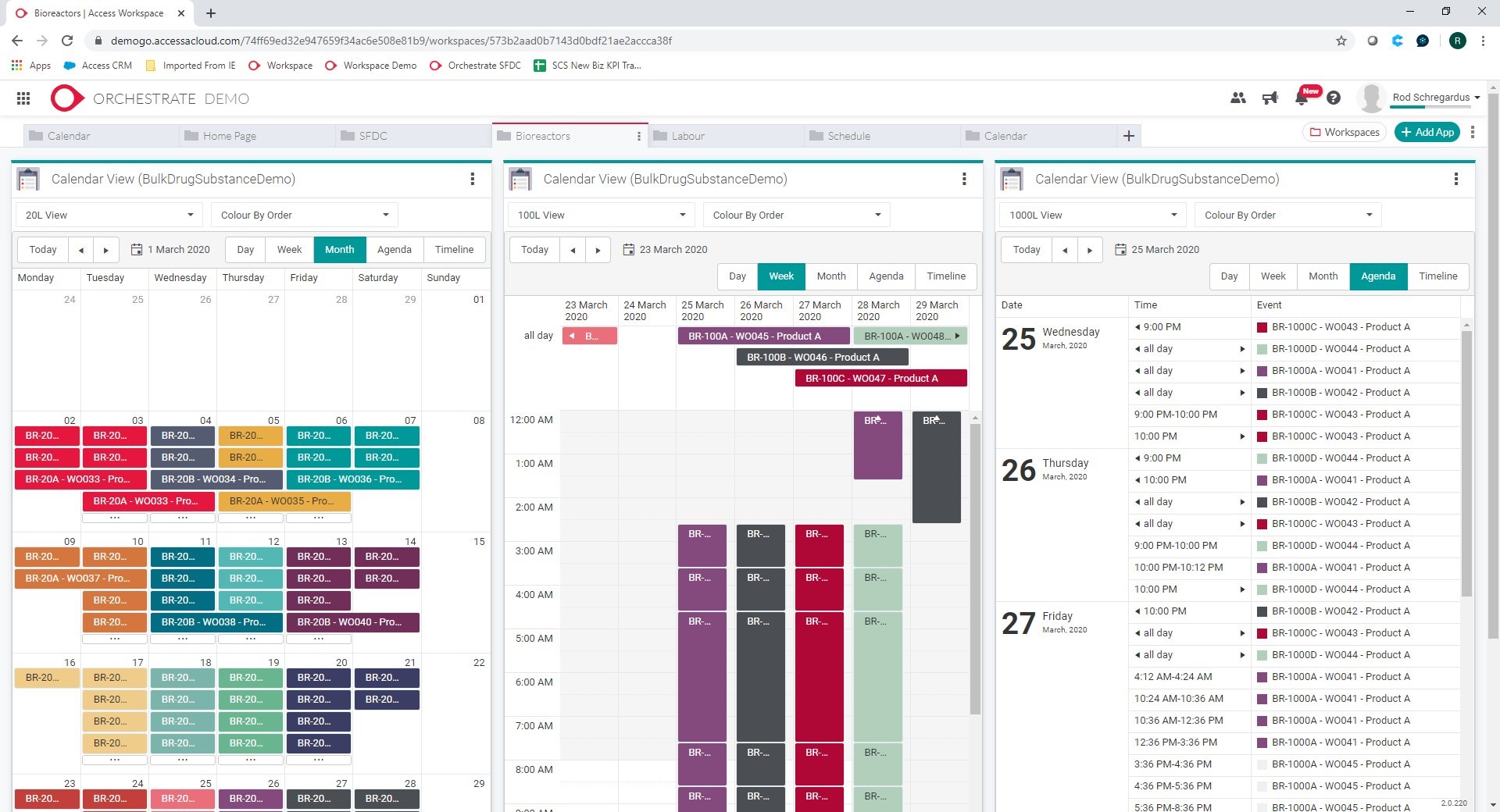Click the green Add App button
The image size is (1500, 812).
click(1427, 131)
